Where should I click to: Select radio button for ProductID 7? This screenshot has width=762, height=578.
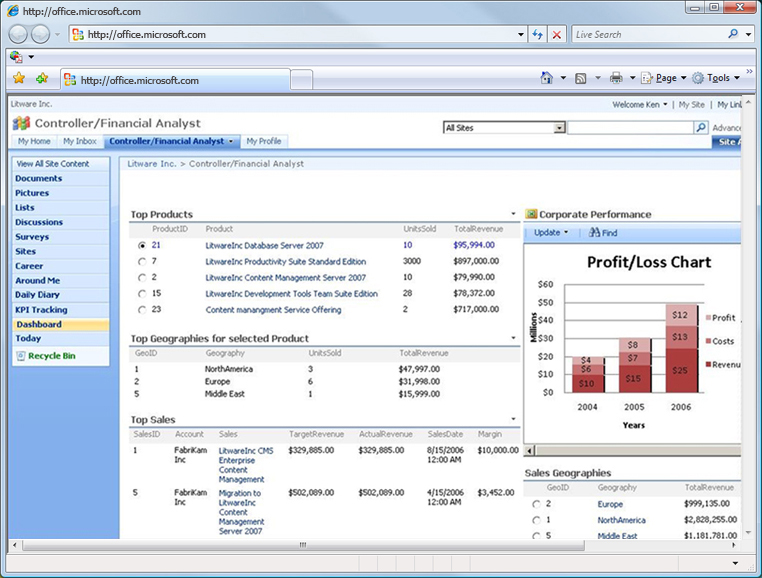point(141,261)
